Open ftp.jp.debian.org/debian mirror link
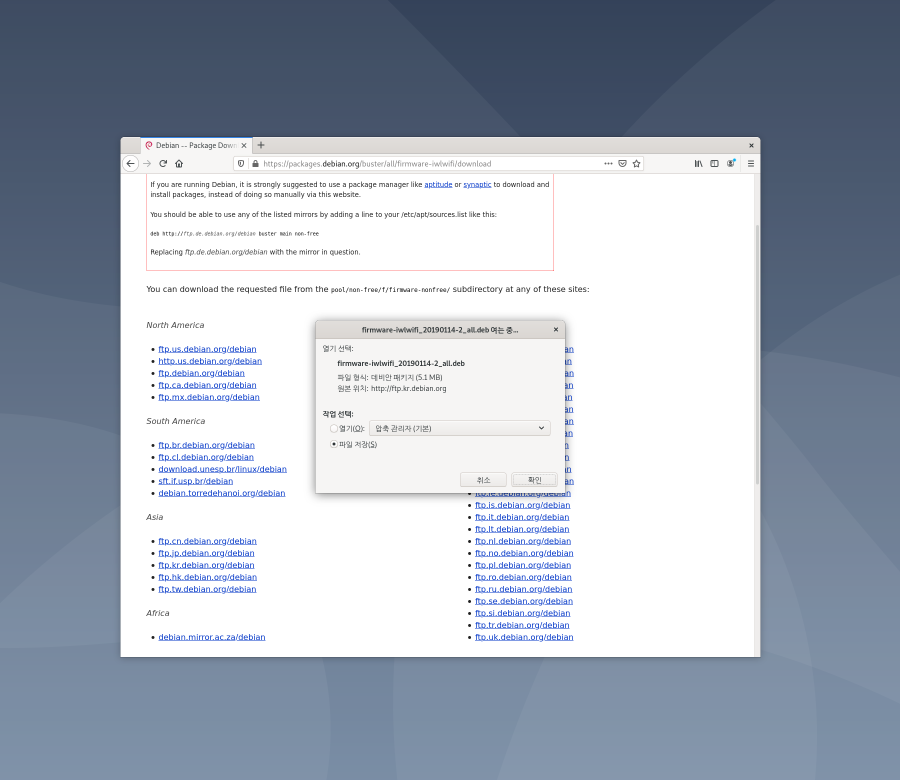 206,553
